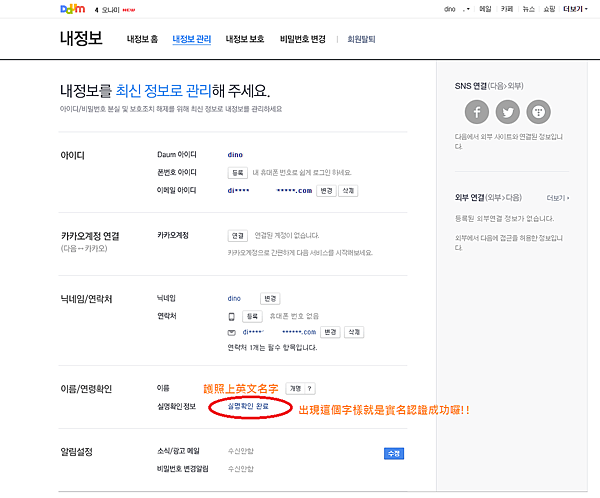Click 회원탈퇴 link
600x498 pixels.
361,39
